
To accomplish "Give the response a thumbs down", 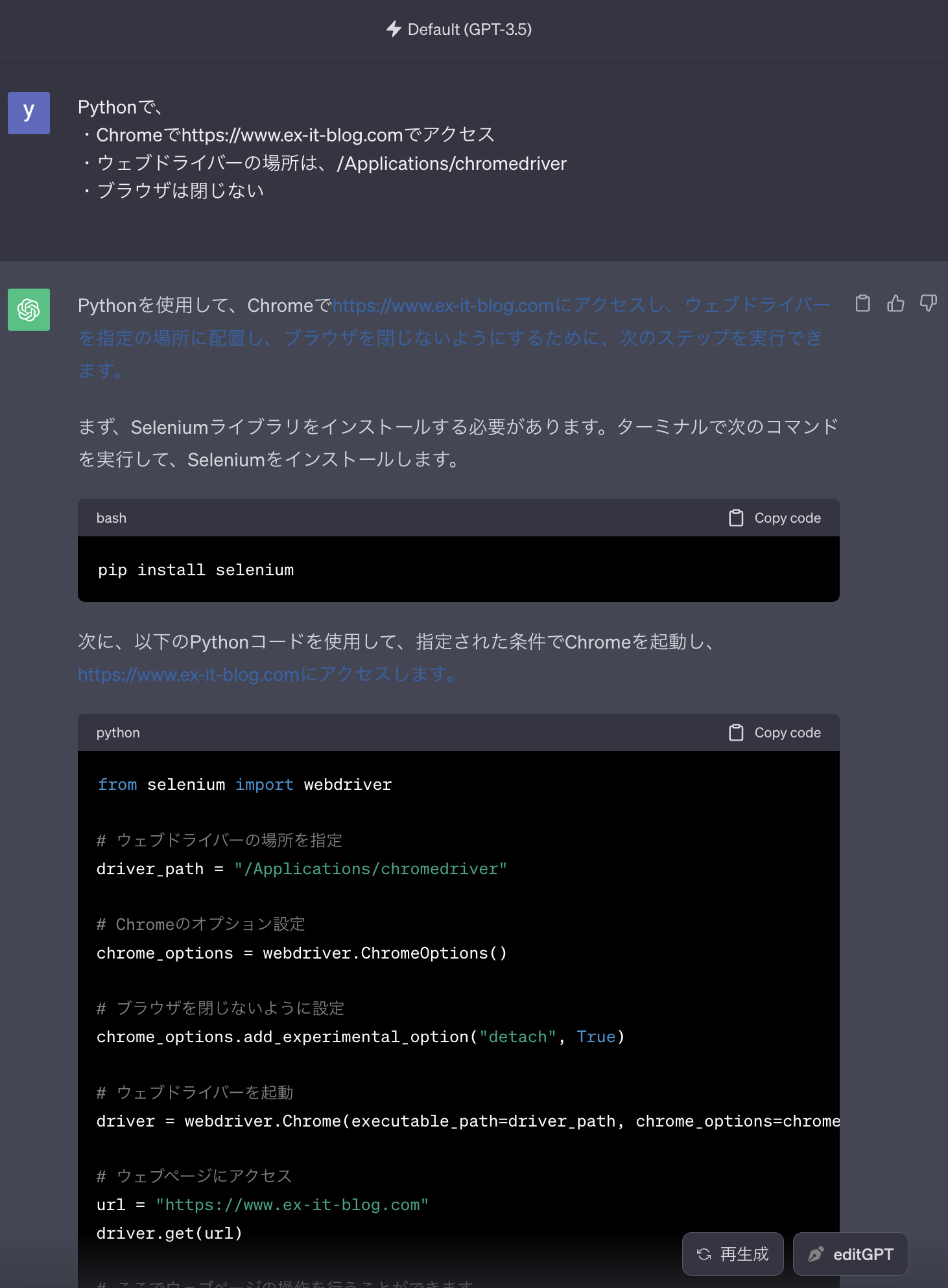I will click(929, 303).
